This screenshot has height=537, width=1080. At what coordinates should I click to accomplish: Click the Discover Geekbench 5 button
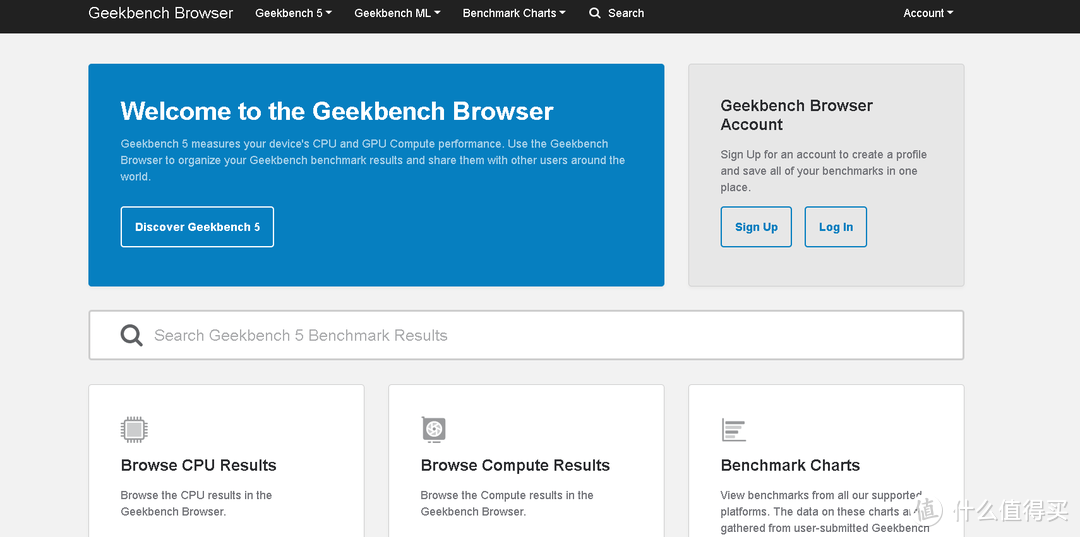pos(197,227)
